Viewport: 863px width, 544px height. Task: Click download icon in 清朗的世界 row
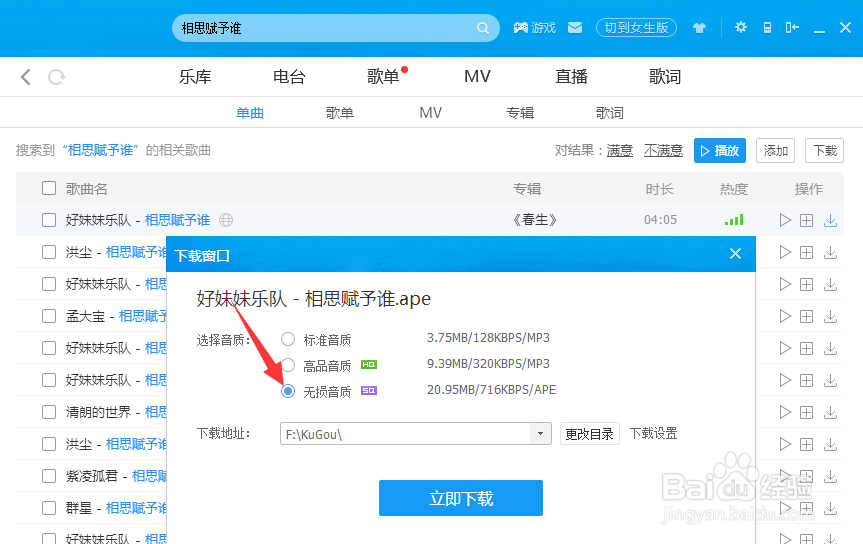pyautogui.click(x=830, y=412)
